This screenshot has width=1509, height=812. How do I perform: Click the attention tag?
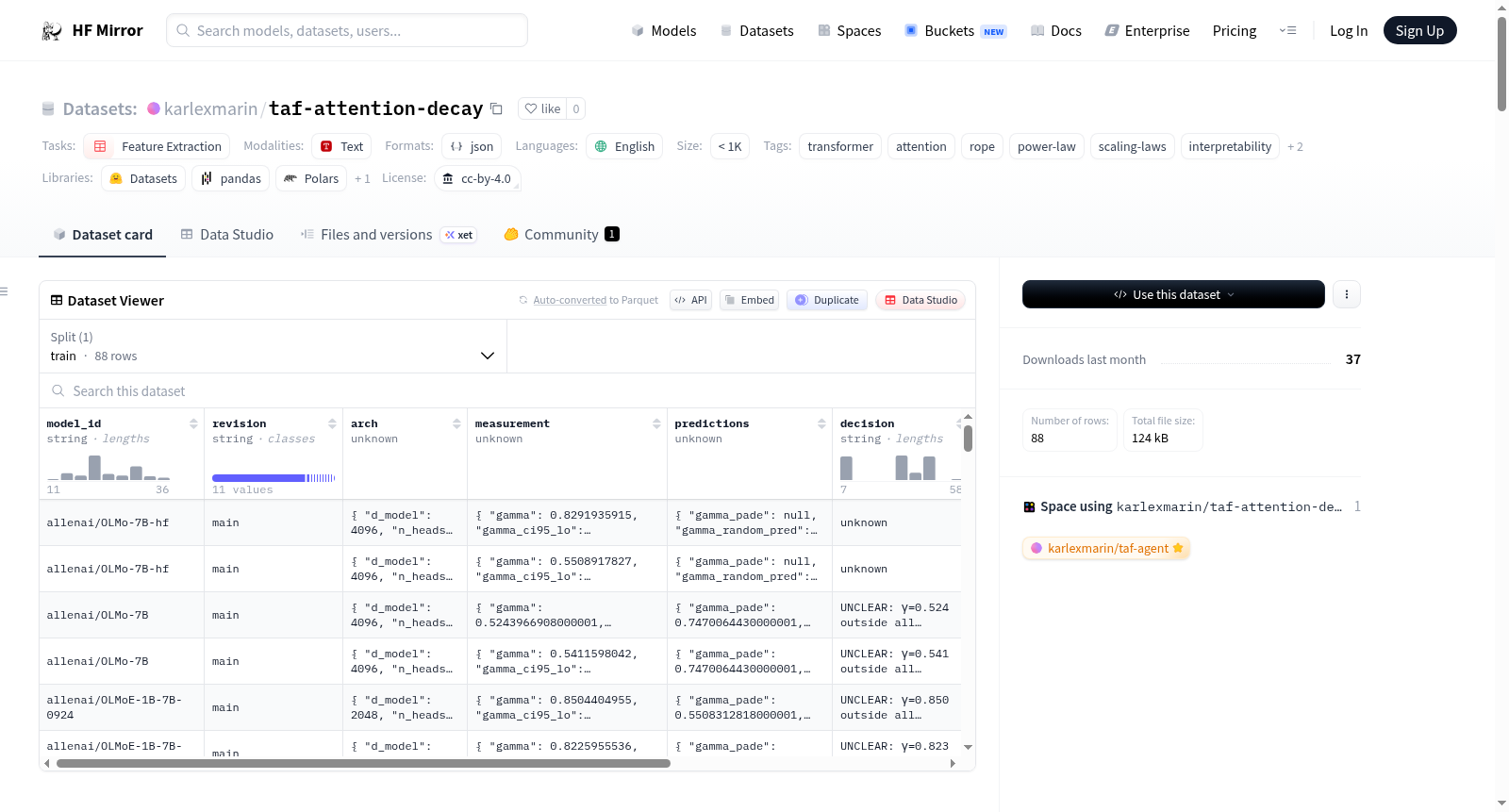(x=920, y=146)
